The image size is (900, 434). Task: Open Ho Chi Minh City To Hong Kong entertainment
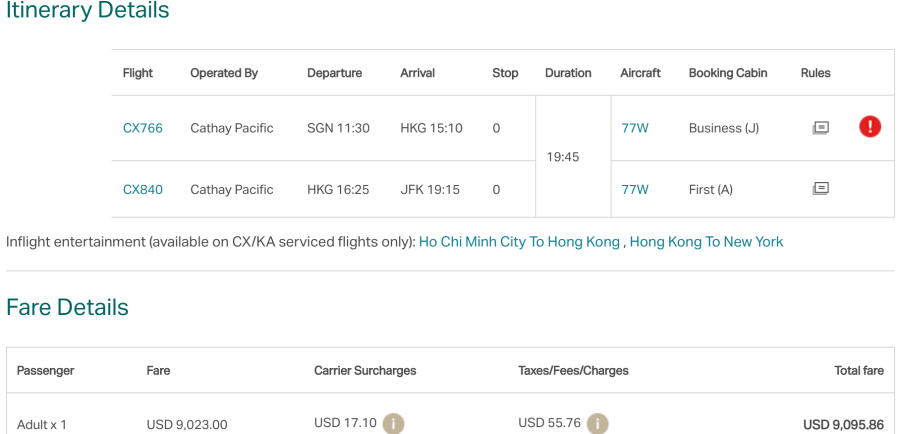pyautogui.click(x=519, y=242)
